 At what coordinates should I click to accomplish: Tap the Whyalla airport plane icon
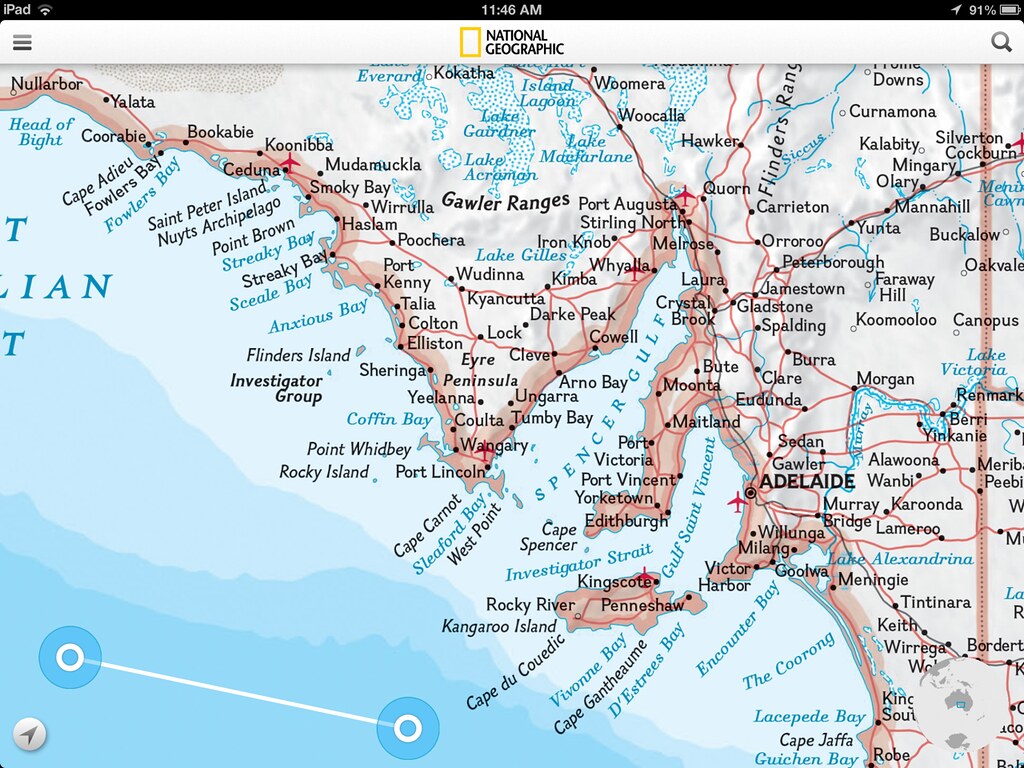coord(634,270)
